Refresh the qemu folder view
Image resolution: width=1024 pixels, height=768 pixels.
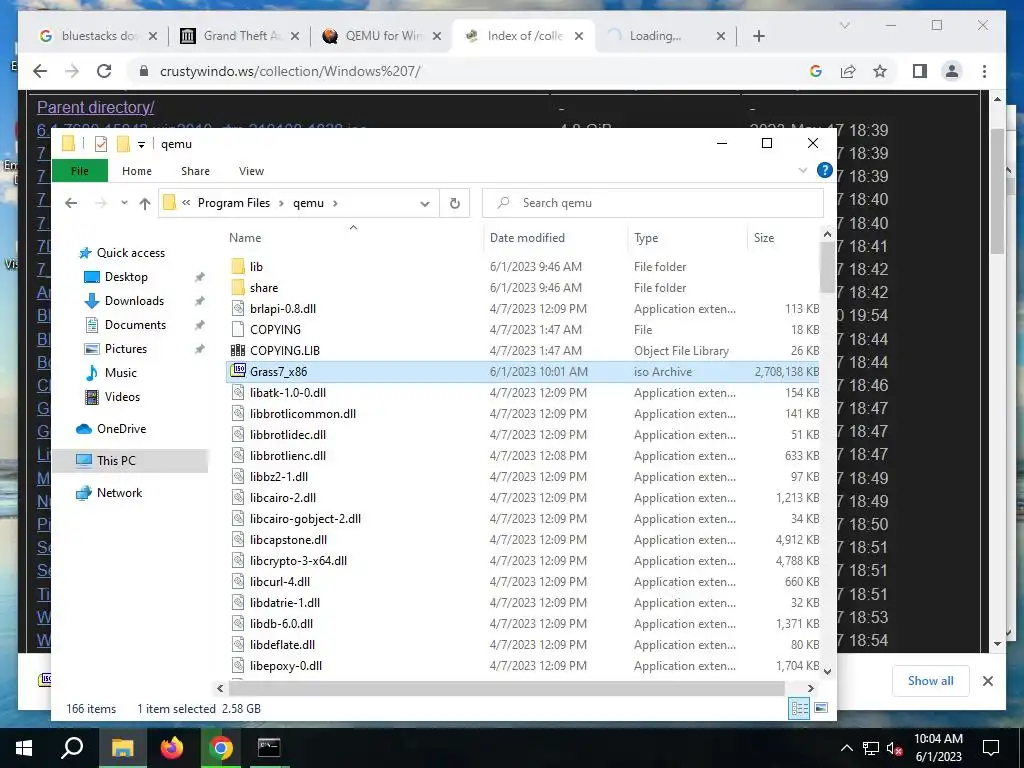coord(455,203)
